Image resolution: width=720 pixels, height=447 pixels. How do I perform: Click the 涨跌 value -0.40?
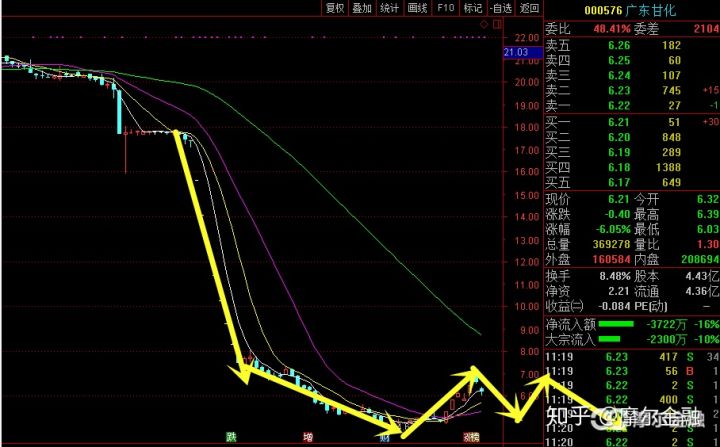(x=617, y=215)
